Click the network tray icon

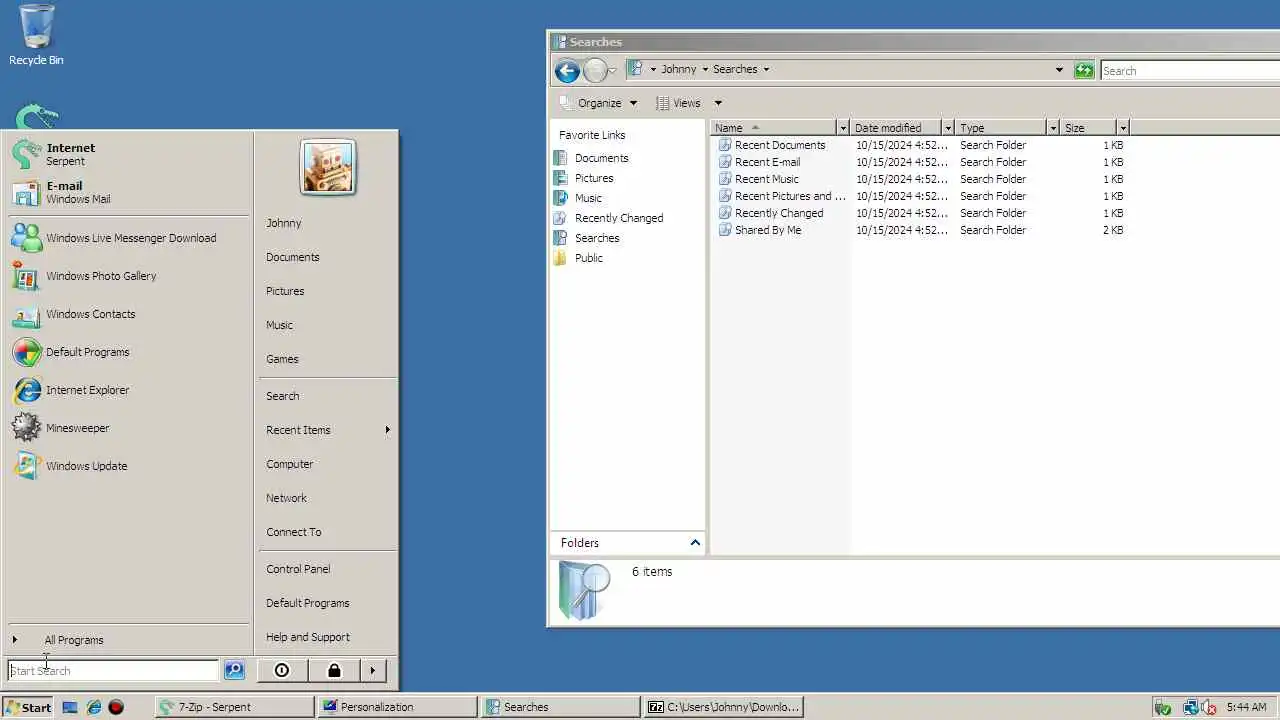(1191, 707)
